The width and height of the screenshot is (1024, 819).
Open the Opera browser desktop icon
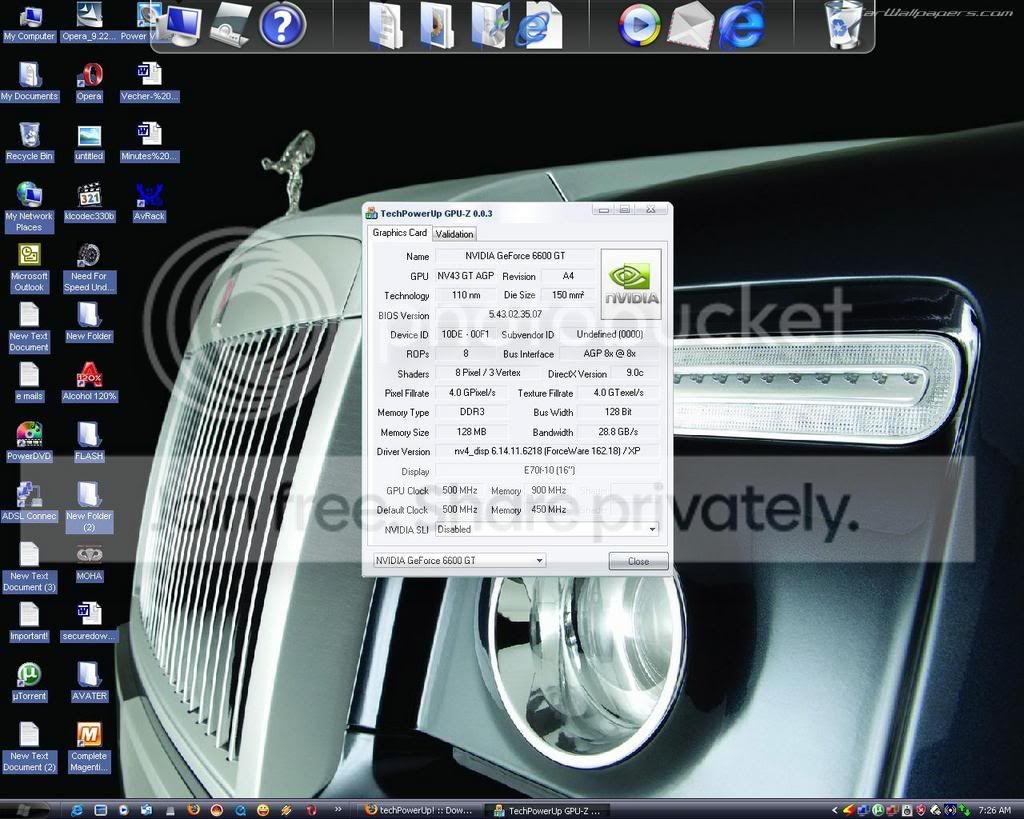pyautogui.click(x=89, y=82)
